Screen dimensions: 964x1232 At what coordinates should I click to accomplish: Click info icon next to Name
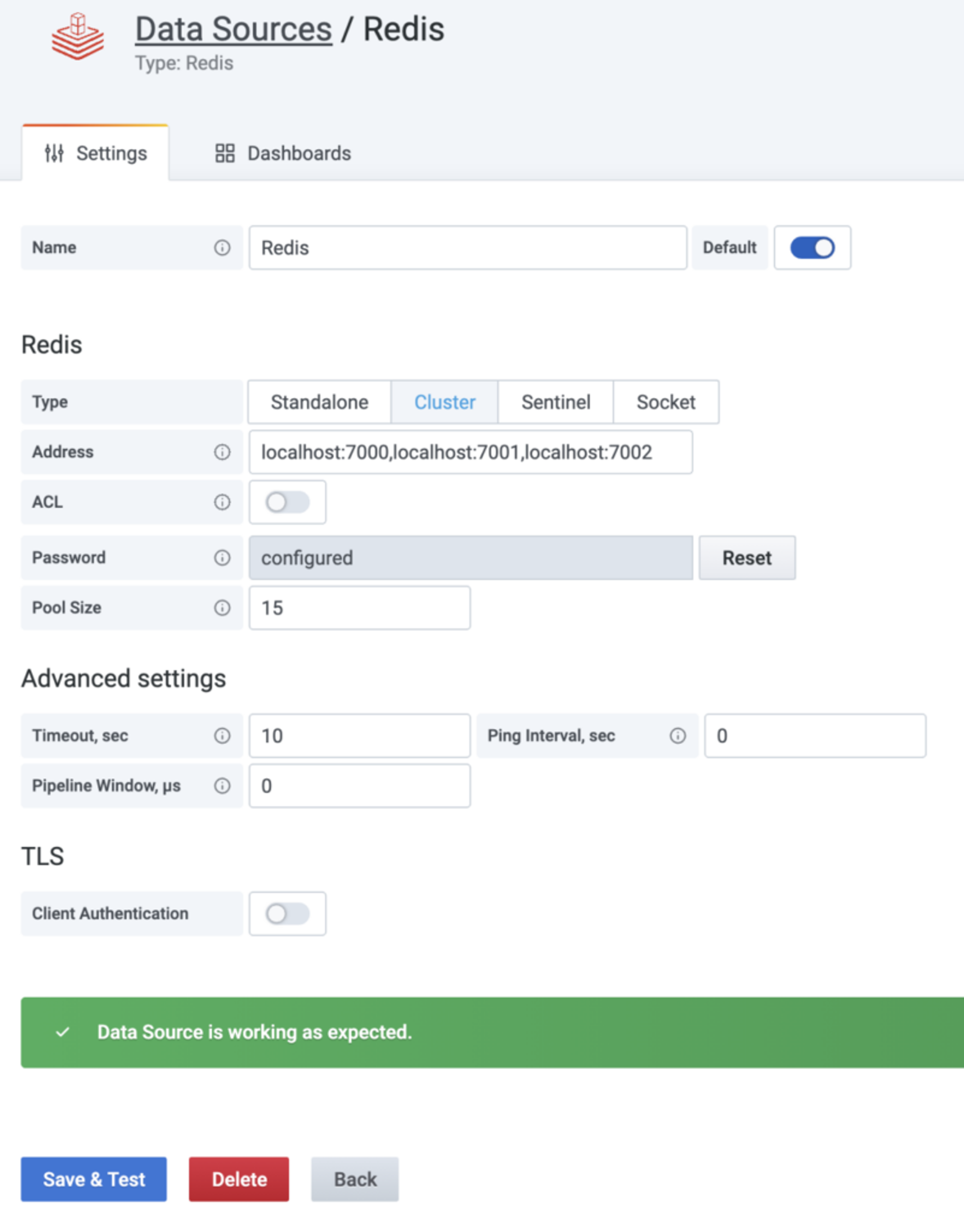tap(222, 248)
